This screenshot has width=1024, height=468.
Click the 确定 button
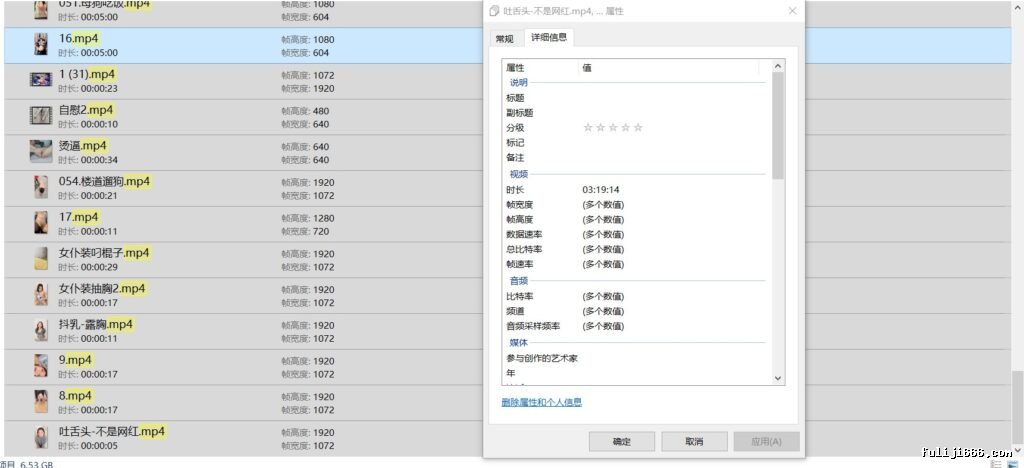[x=622, y=442]
